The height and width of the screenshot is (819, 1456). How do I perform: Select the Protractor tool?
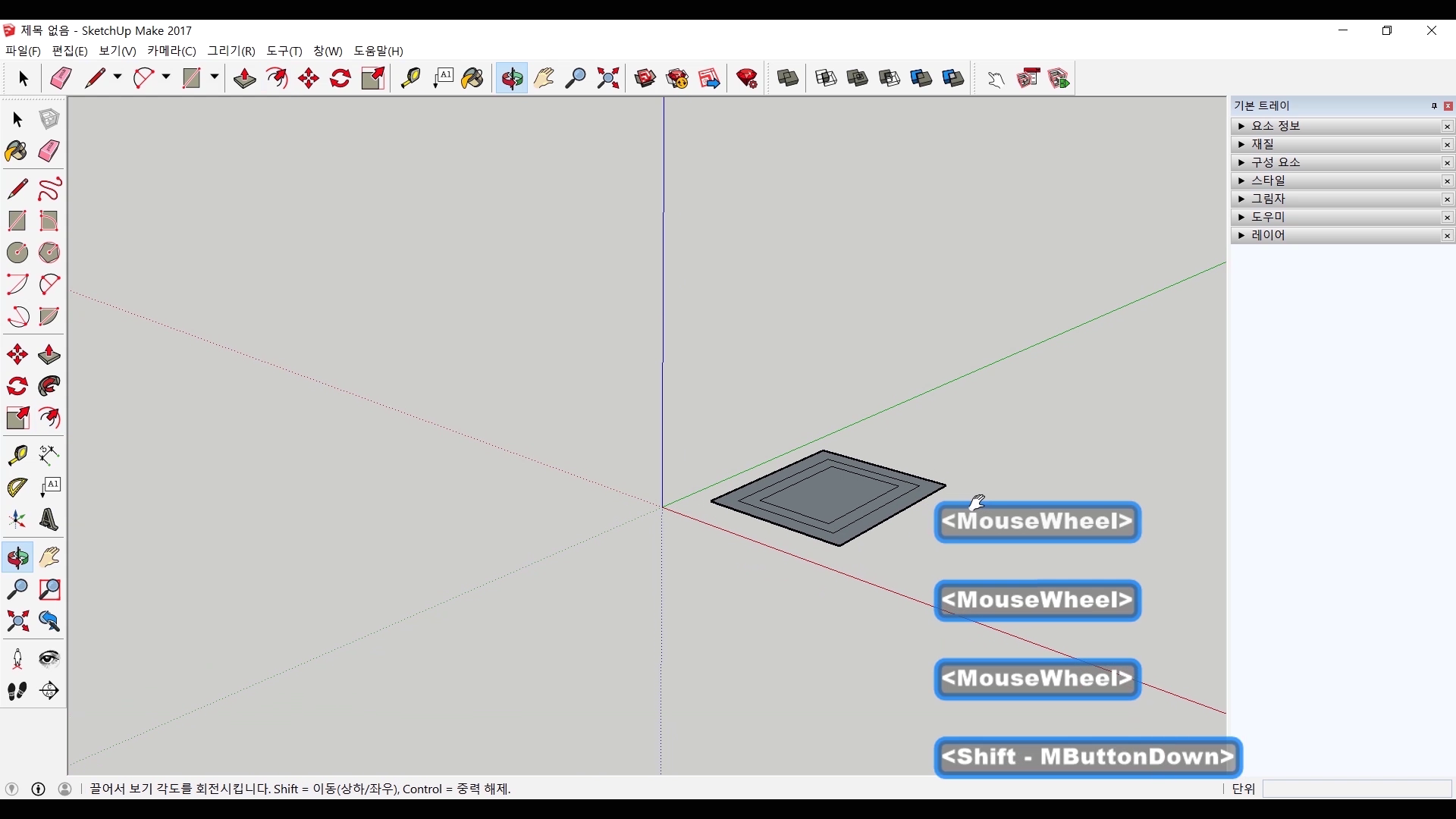pos(17,487)
